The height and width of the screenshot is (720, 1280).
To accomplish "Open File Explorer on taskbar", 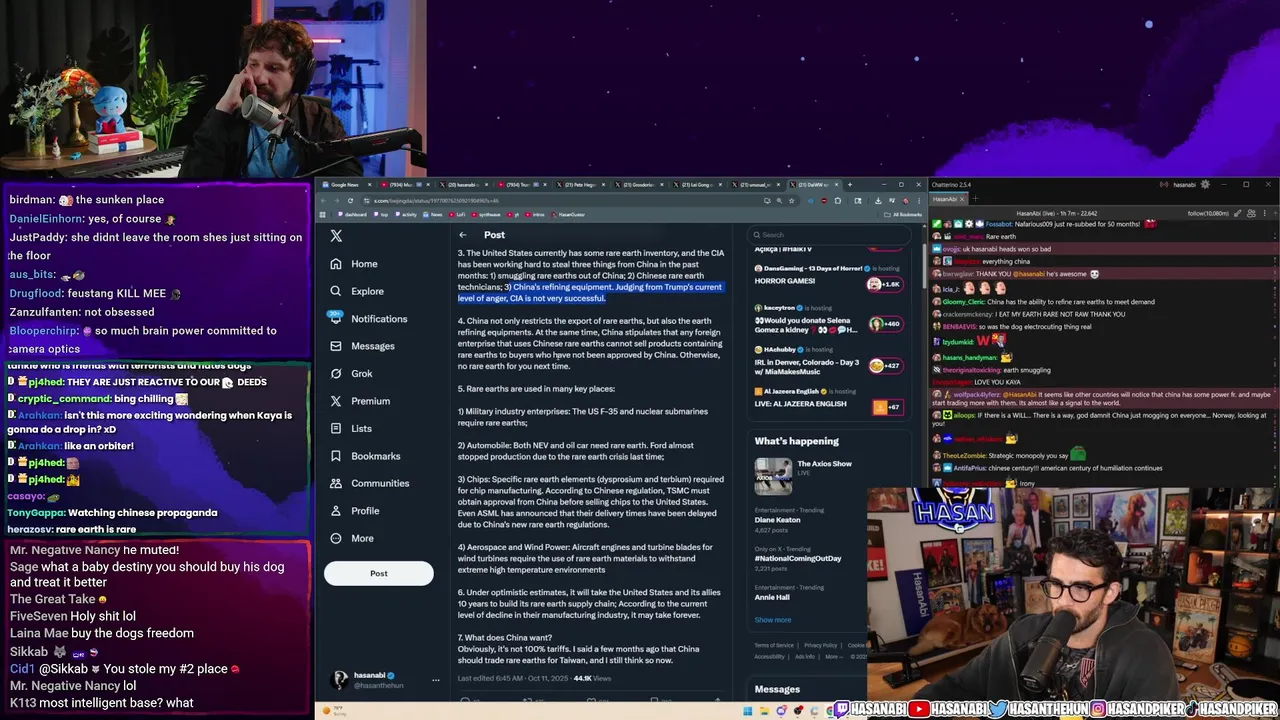I will tap(765, 711).
